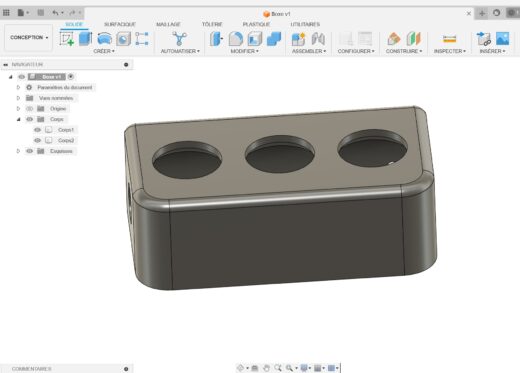Pick the Revolve tool icon
The image size is (520, 373).
[x=104, y=39]
